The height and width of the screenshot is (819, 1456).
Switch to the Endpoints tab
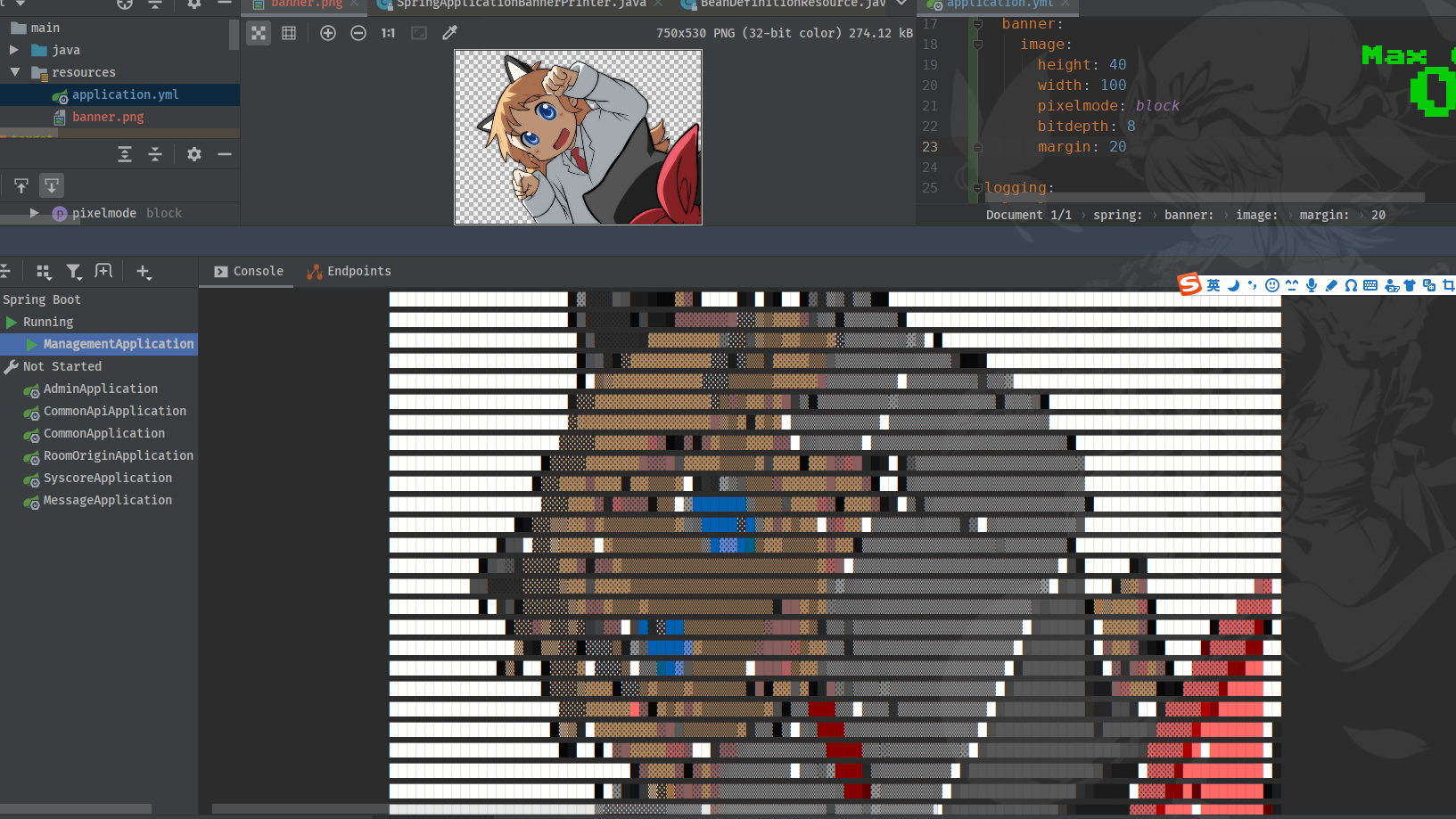click(349, 271)
